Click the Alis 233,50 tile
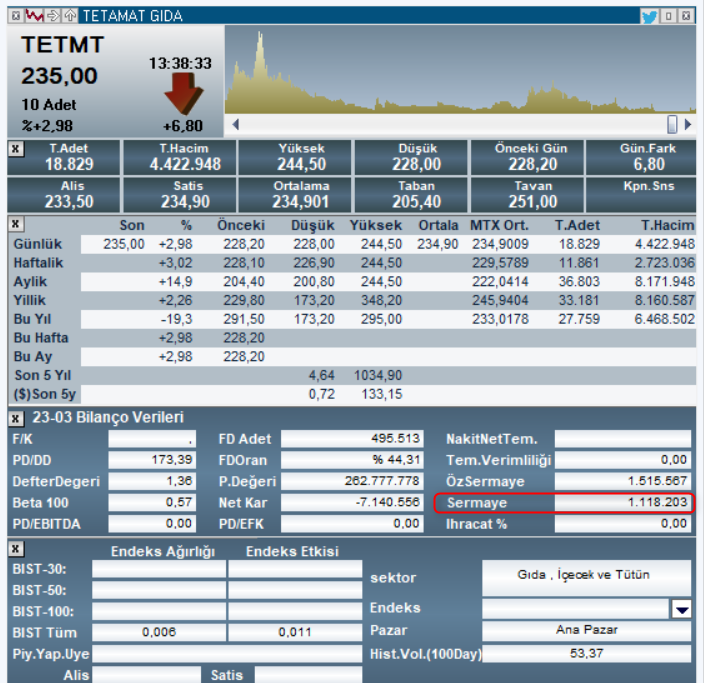This screenshot has width=704, height=683. coord(64,194)
